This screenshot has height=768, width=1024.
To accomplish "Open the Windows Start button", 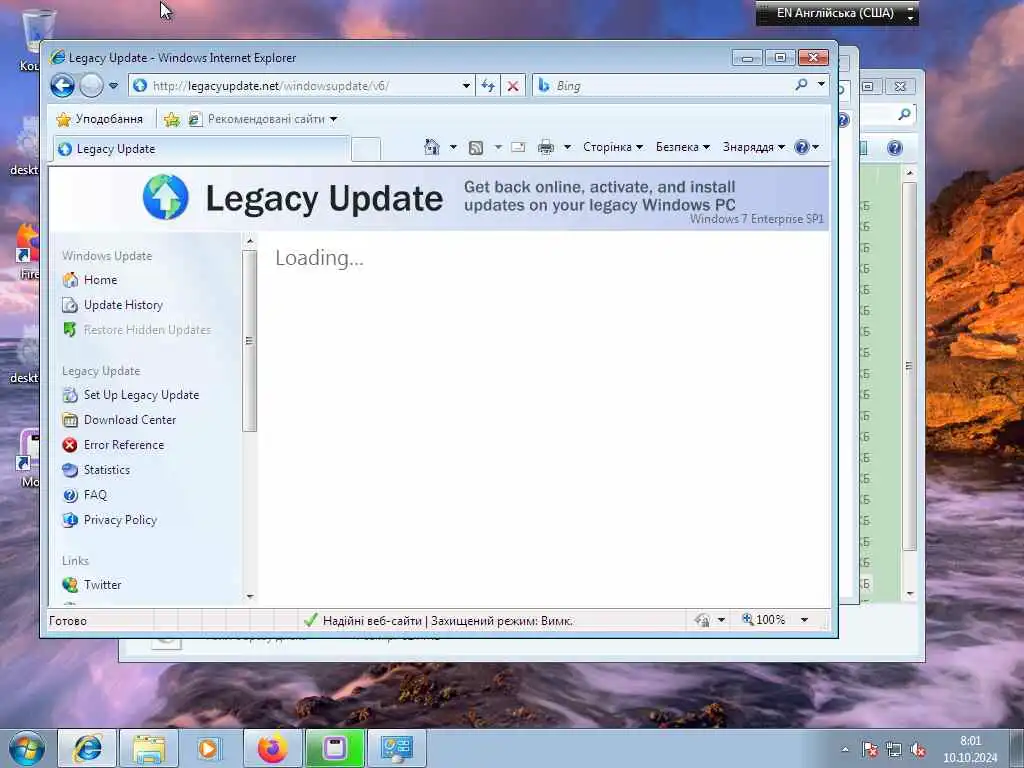I will [27, 748].
